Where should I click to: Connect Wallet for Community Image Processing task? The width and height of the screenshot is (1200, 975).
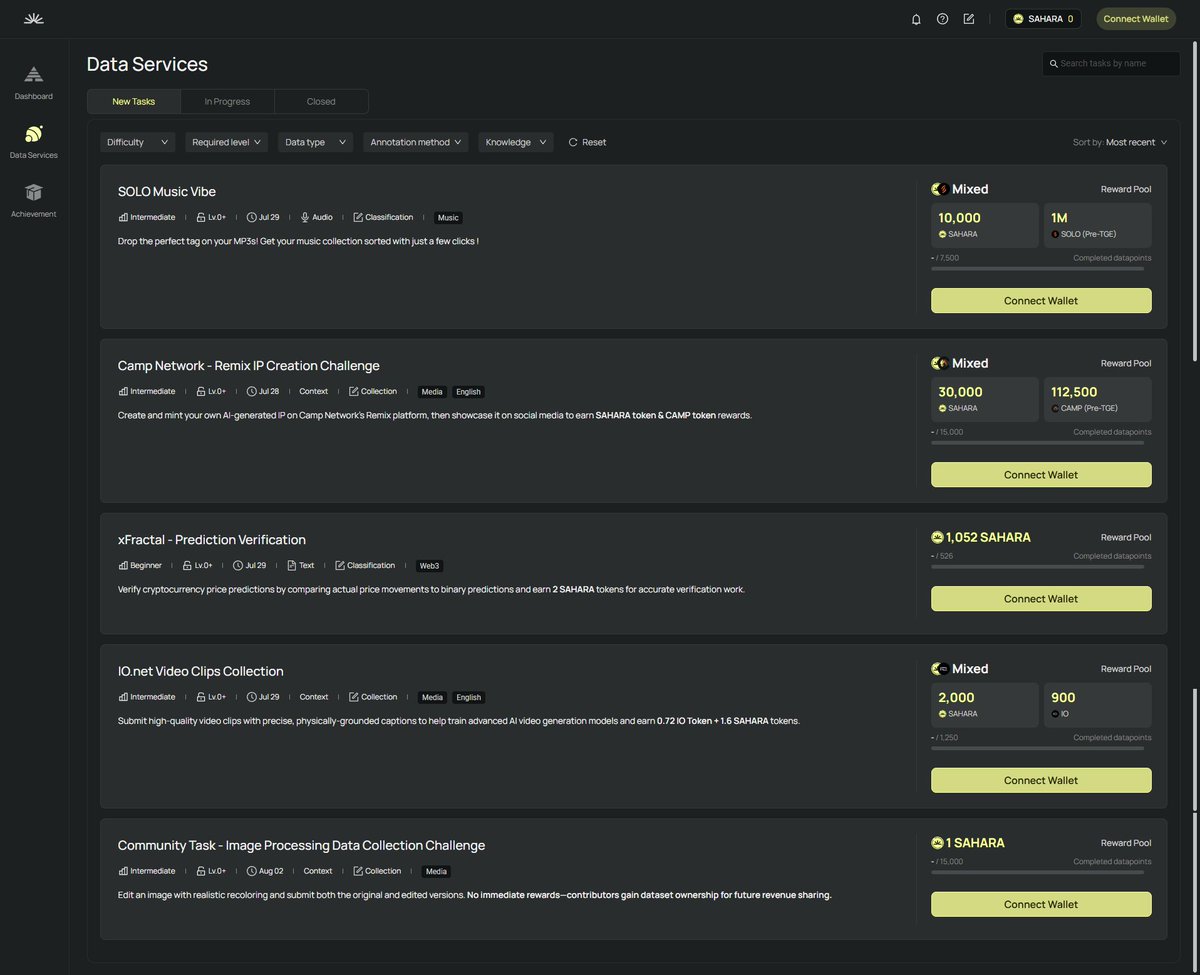1041,904
